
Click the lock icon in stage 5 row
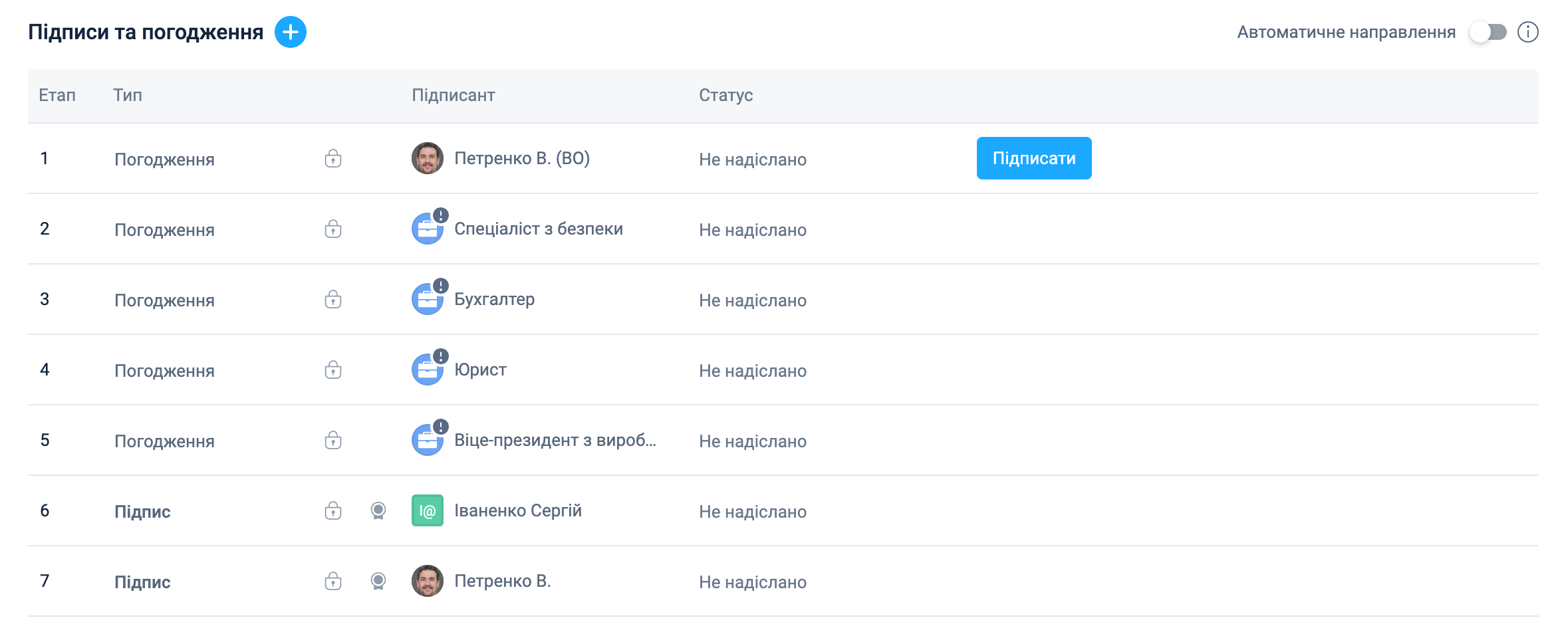(333, 440)
